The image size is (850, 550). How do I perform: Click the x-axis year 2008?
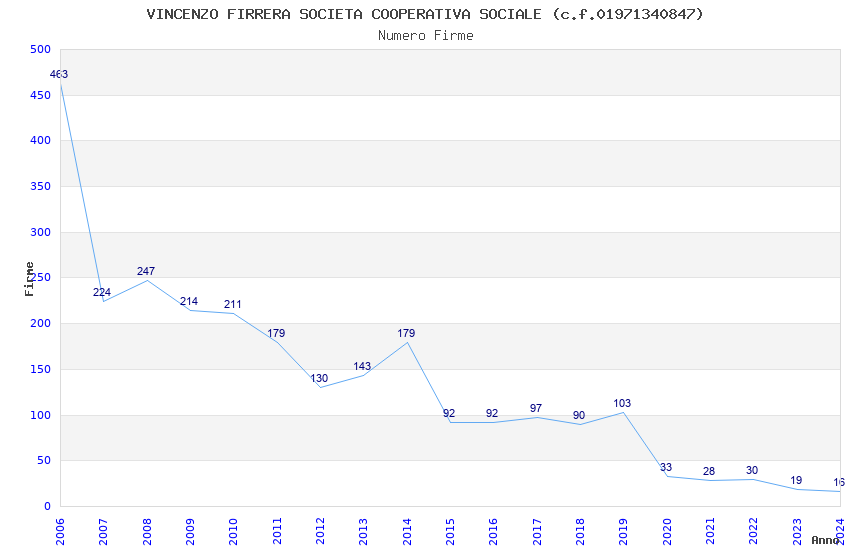point(146,531)
